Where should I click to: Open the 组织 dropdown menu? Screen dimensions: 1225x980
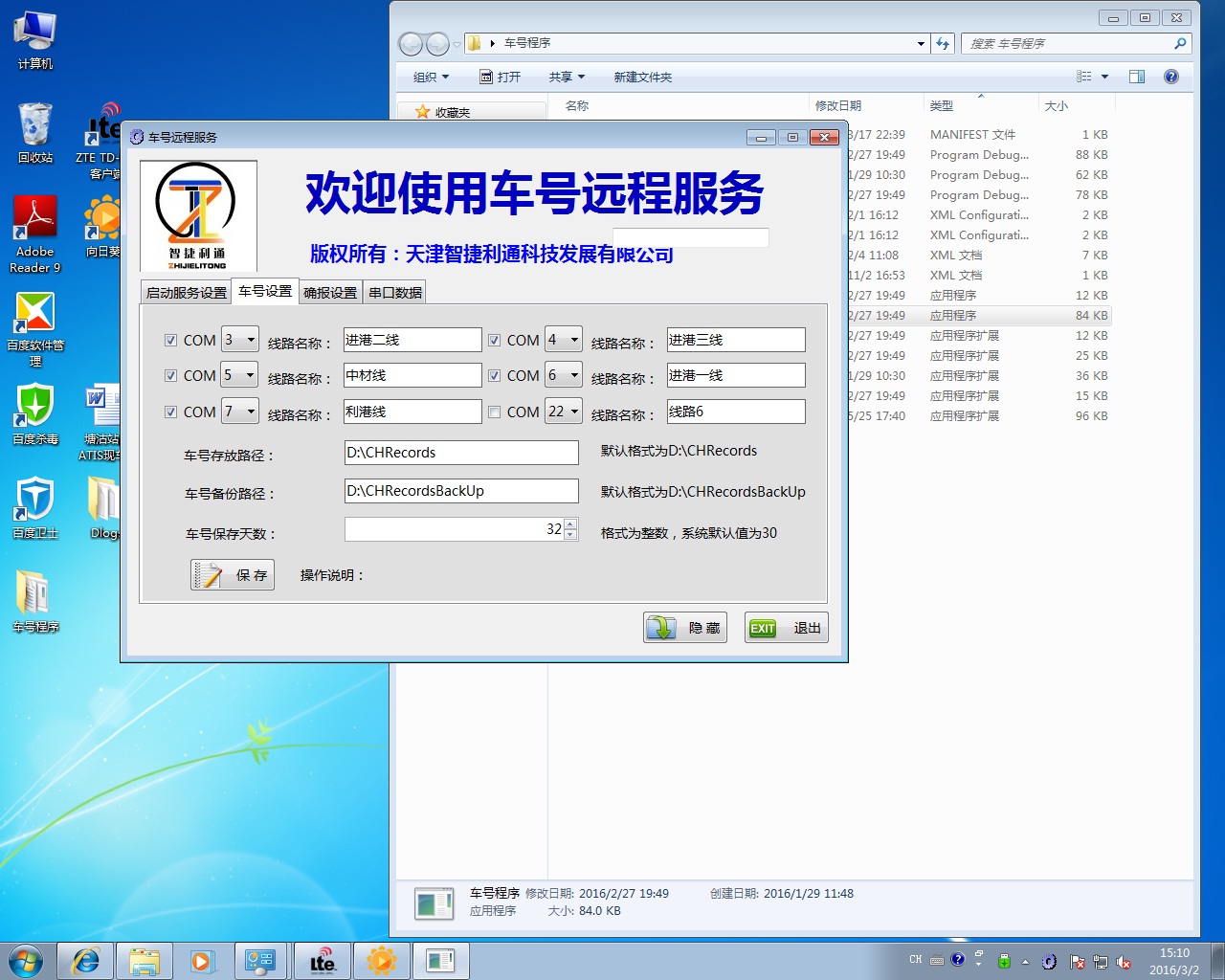pyautogui.click(x=431, y=77)
